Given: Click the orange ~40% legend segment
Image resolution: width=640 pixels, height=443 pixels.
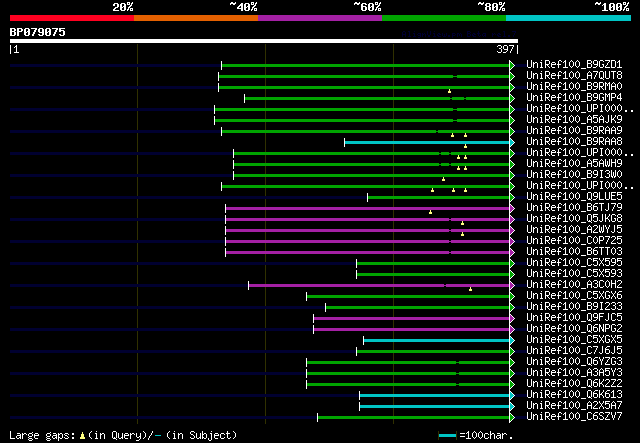Looking at the screenshot, I should (x=196, y=18).
